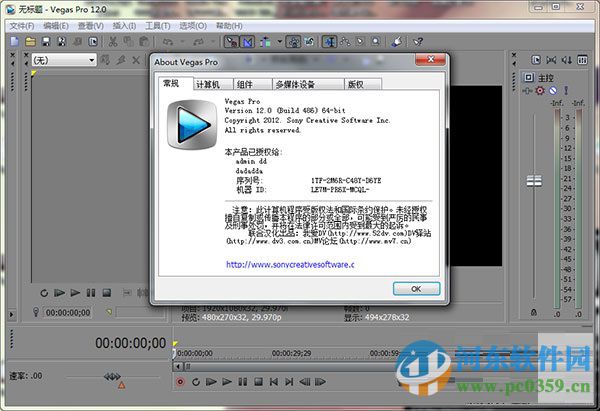600x411 pixels.
Task: Open the sonycreativesoftware website link
Action: (290, 264)
